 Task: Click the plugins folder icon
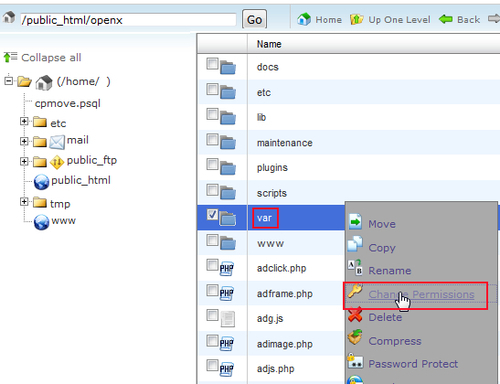[x=228, y=168]
